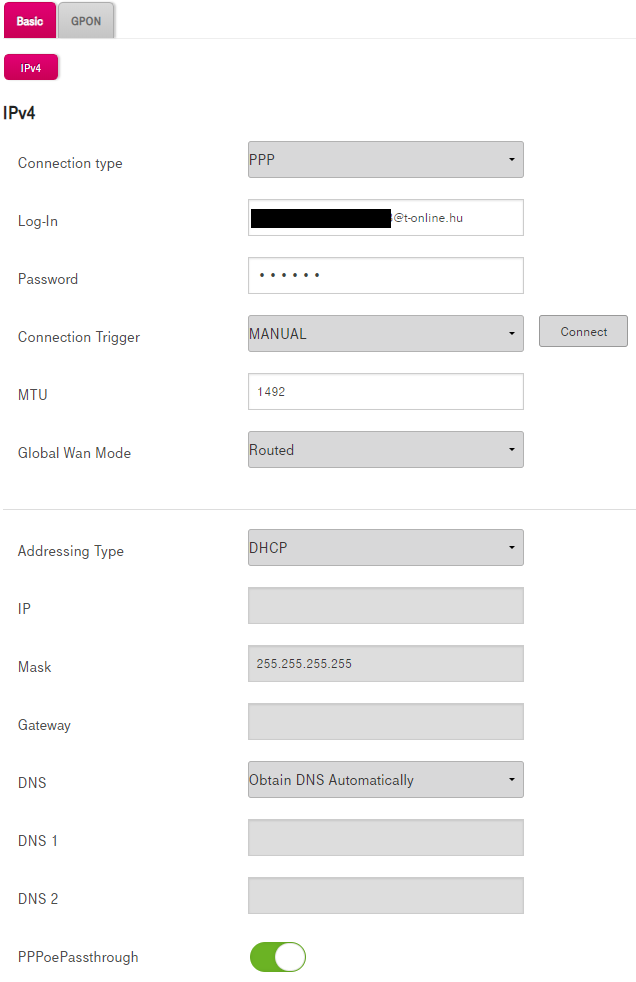Click the Gateway input field
Image resolution: width=636 pixels, height=982 pixels.
click(x=385, y=722)
